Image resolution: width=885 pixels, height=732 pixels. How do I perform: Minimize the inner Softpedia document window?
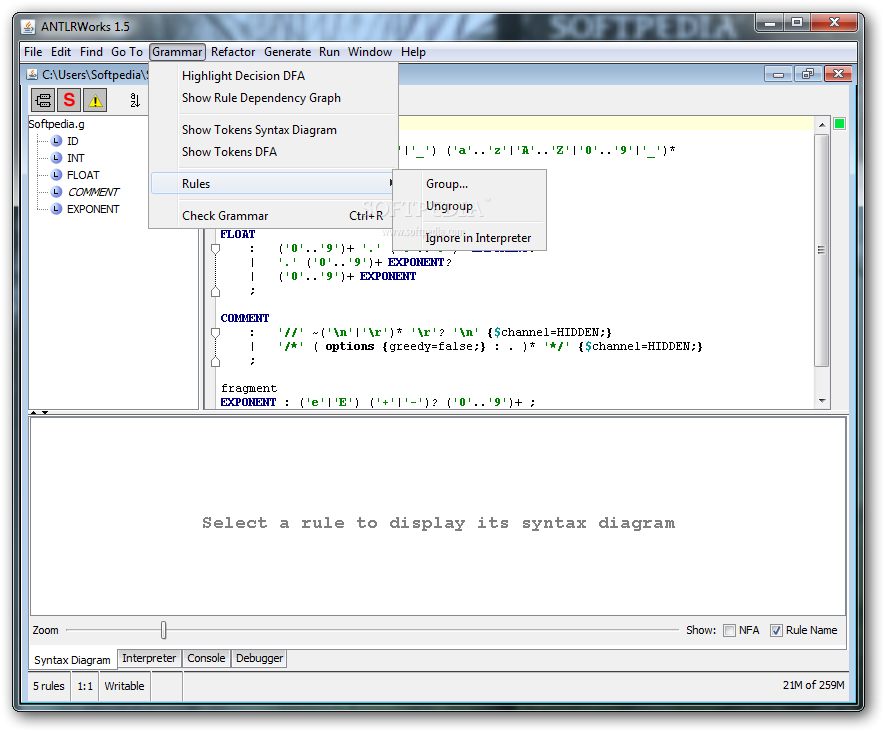pos(778,74)
